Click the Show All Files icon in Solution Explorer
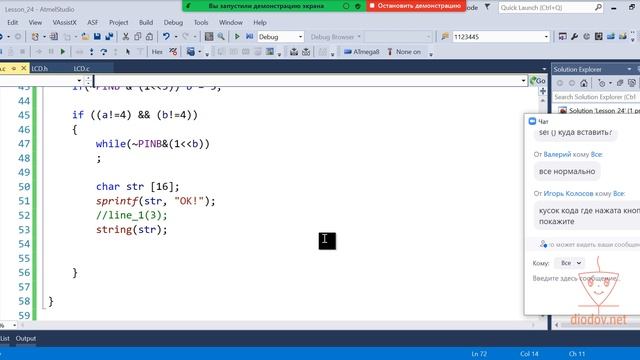The width and height of the screenshot is (640, 360). [632, 83]
